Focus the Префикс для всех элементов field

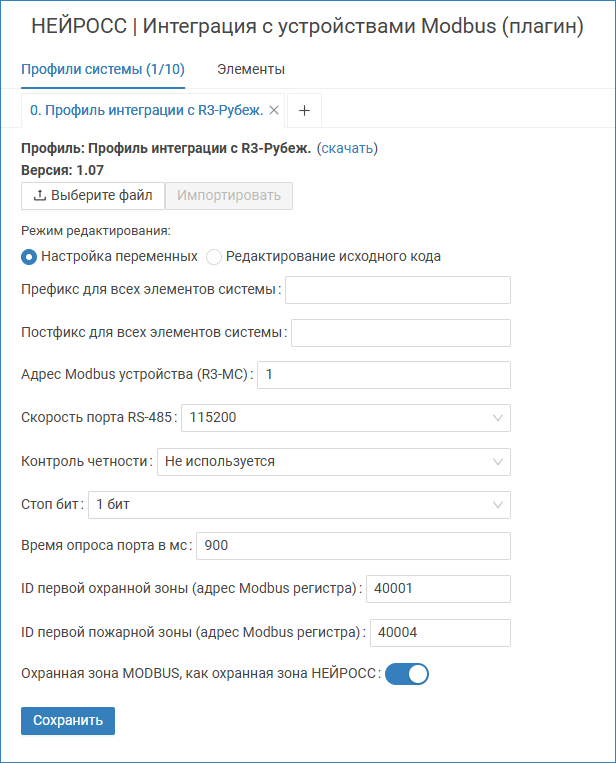398,290
